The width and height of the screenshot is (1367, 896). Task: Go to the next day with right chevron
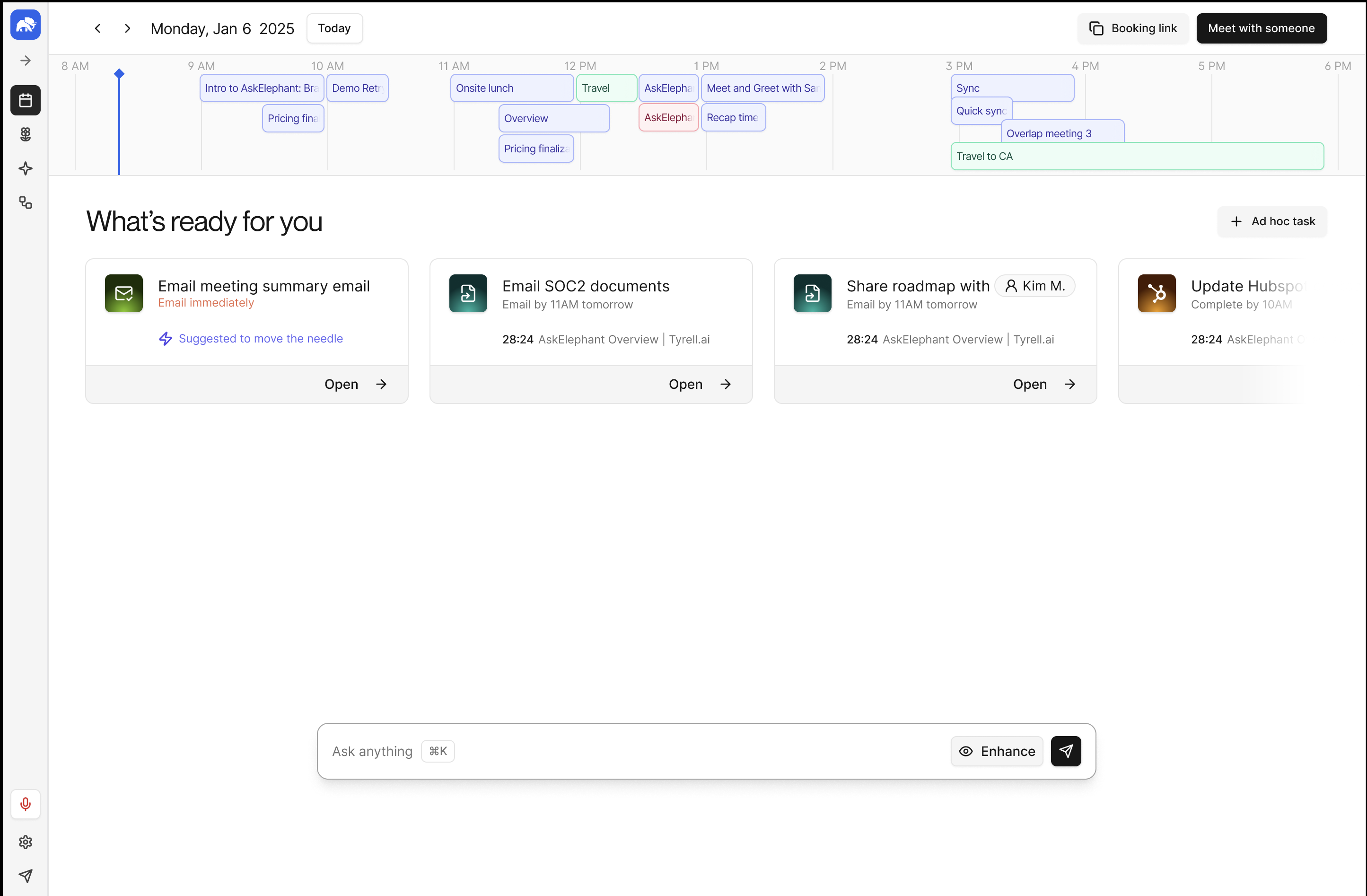(128, 28)
